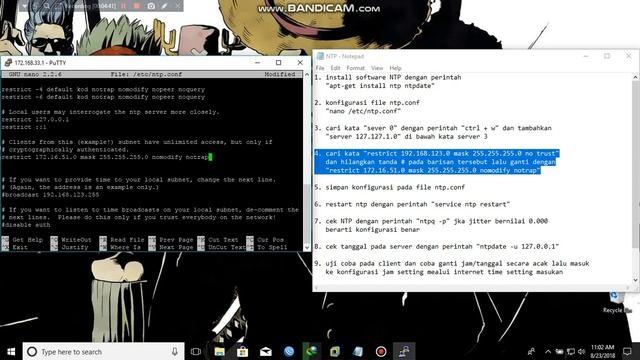The height and width of the screenshot is (360, 640).
Task: Open the Bandicam toolbar dropdown arrow
Action: click(25, 6)
